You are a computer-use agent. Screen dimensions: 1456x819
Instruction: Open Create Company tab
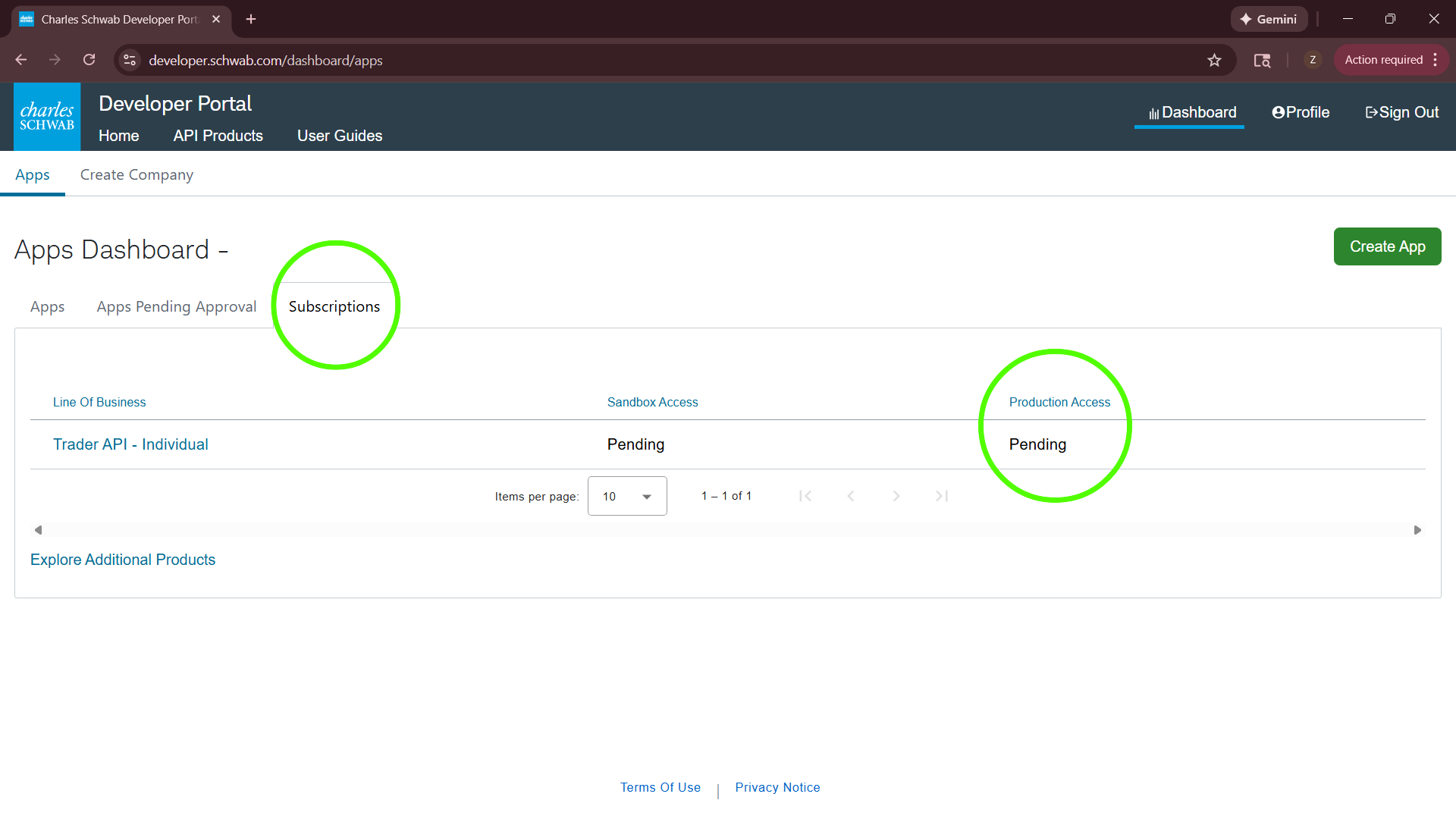pyautogui.click(x=136, y=174)
